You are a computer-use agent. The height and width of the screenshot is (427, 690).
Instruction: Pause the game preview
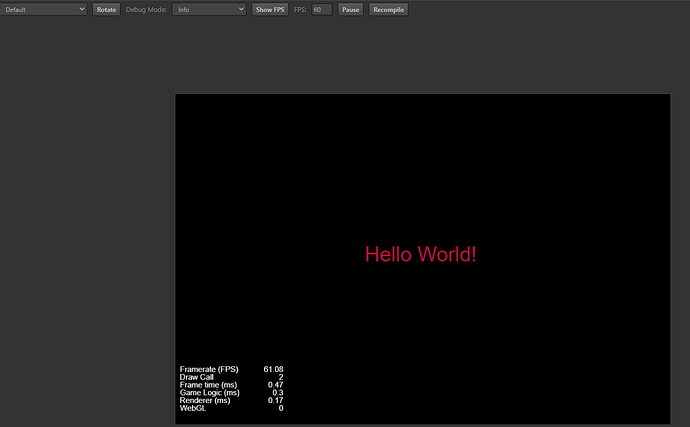click(351, 9)
